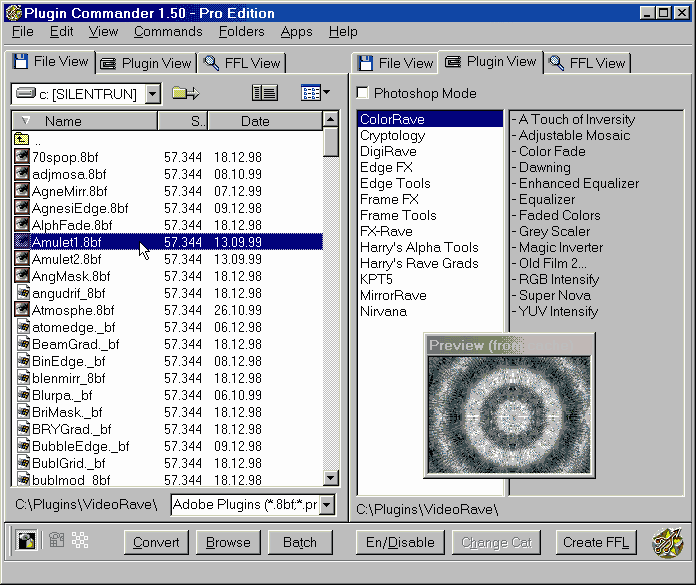Open the Commands menu
696x585 pixels.
(168, 32)
